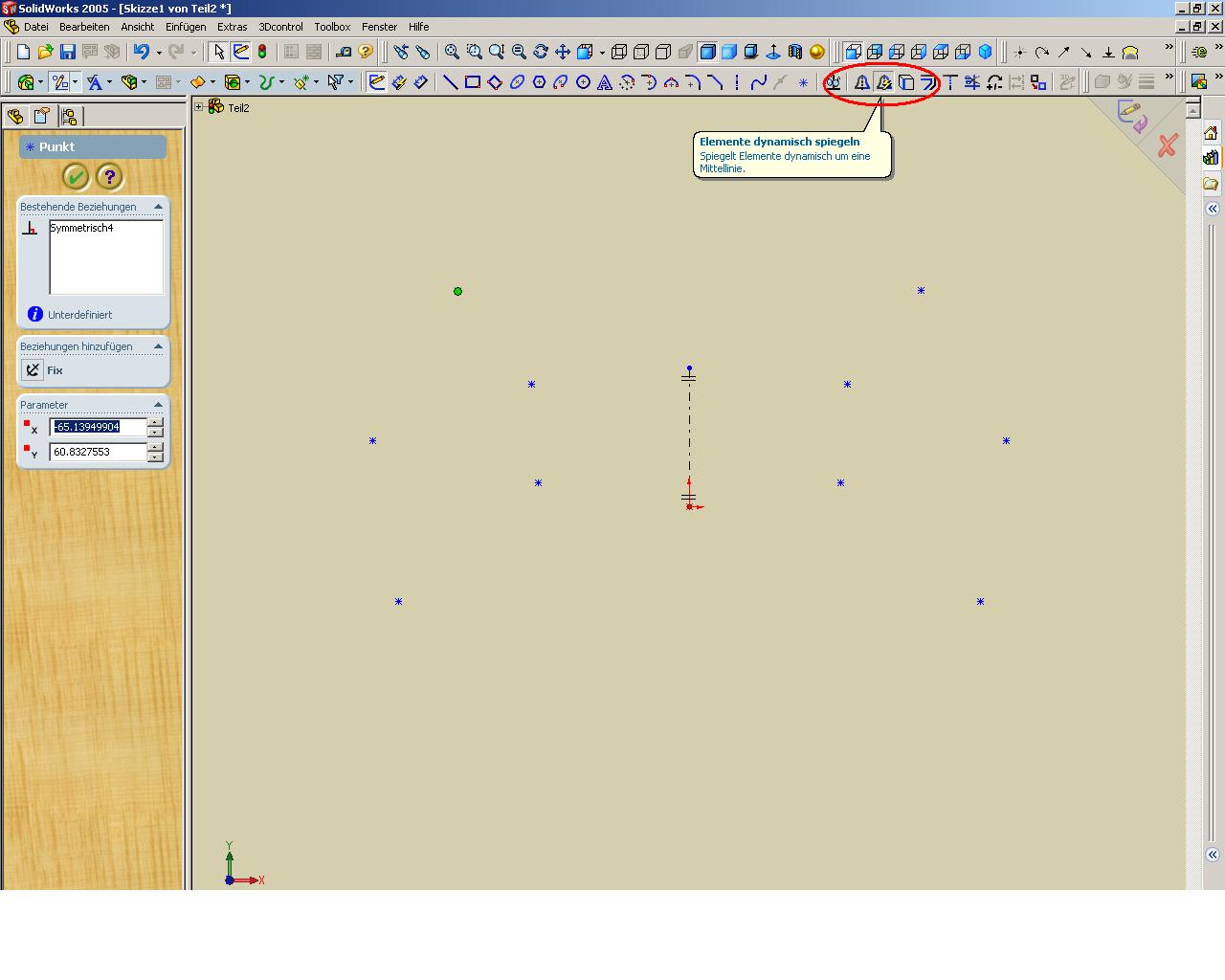1225x980 pixels.
Task: Open the Measure tool
Action: (343, 52)
